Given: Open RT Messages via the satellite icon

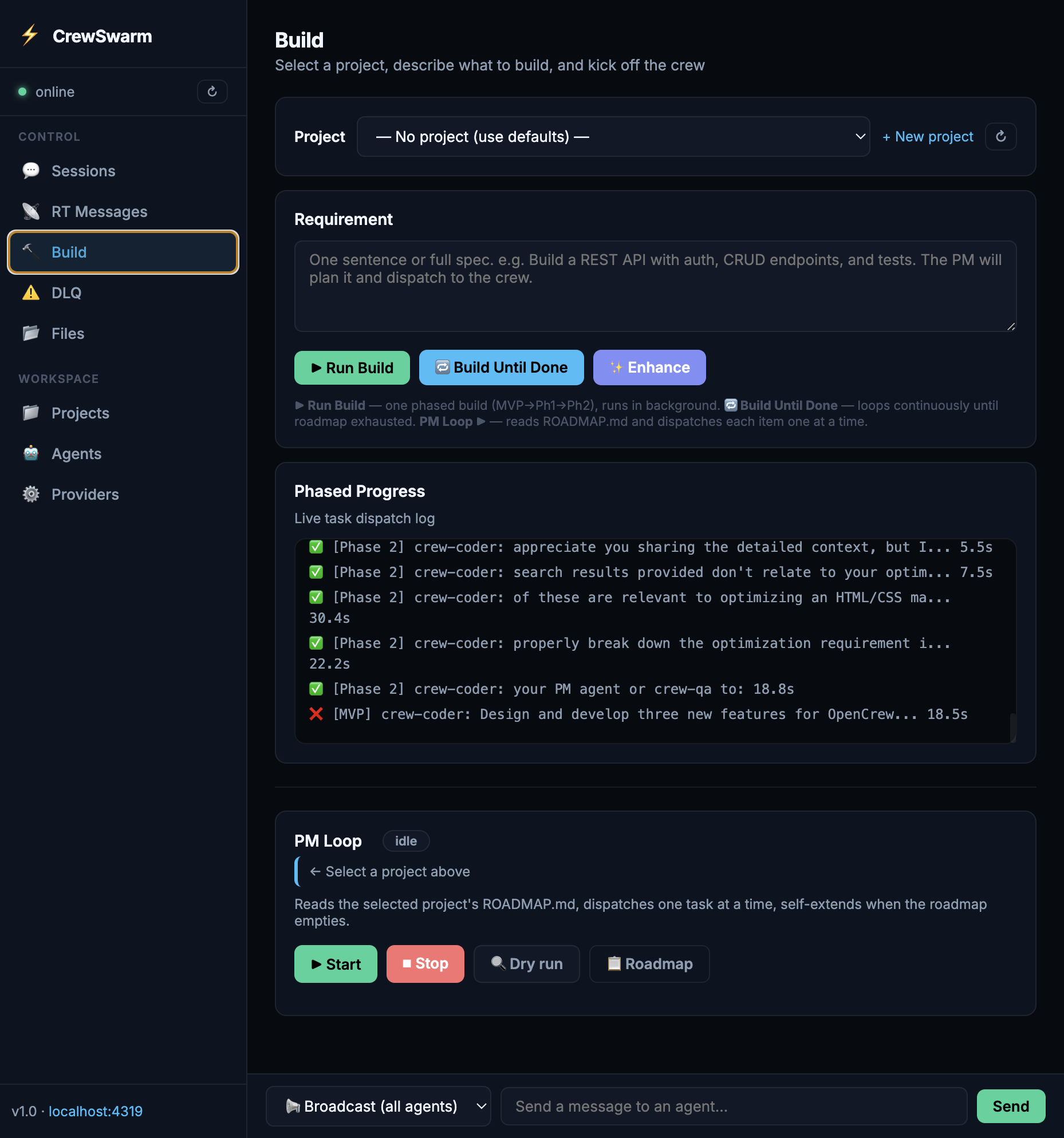Looking at the screenshot, I should (31, 211).
